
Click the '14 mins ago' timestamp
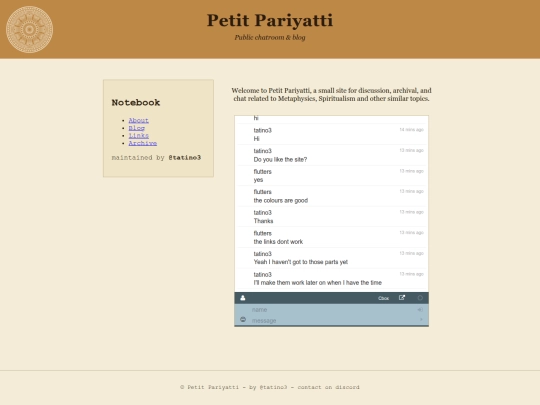411,130
